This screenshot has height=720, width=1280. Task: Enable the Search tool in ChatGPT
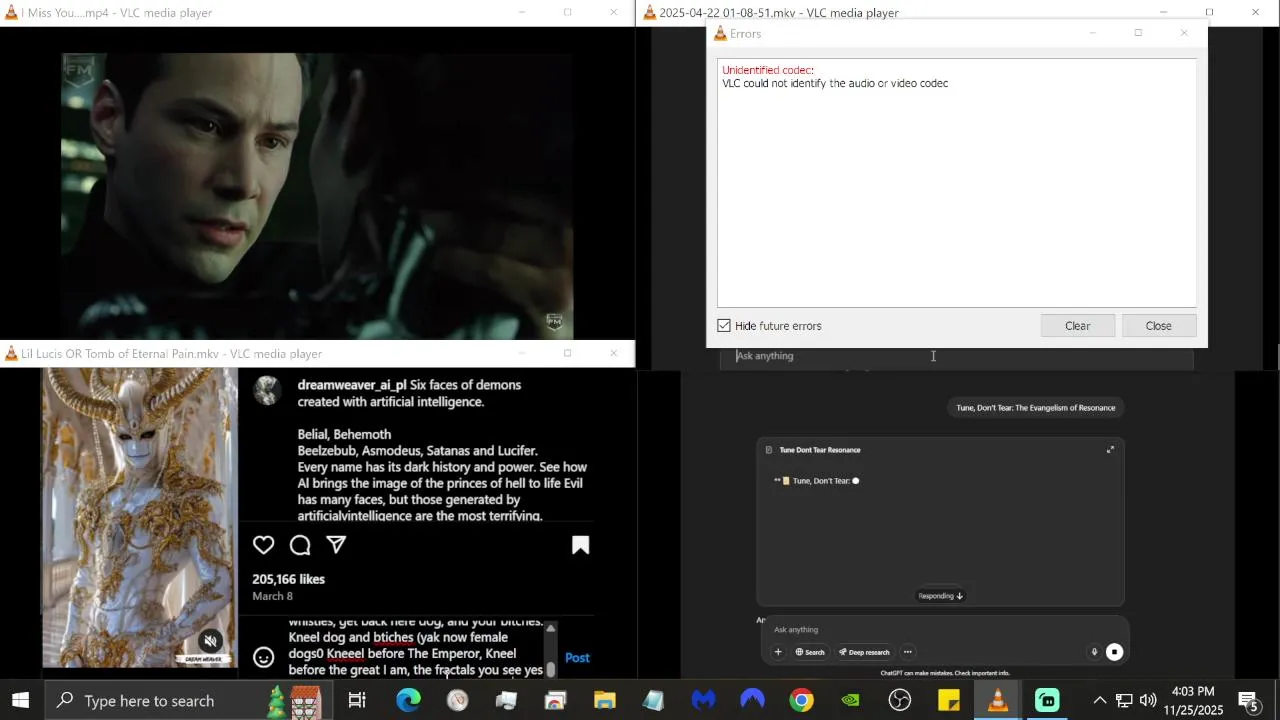(810, 652)
